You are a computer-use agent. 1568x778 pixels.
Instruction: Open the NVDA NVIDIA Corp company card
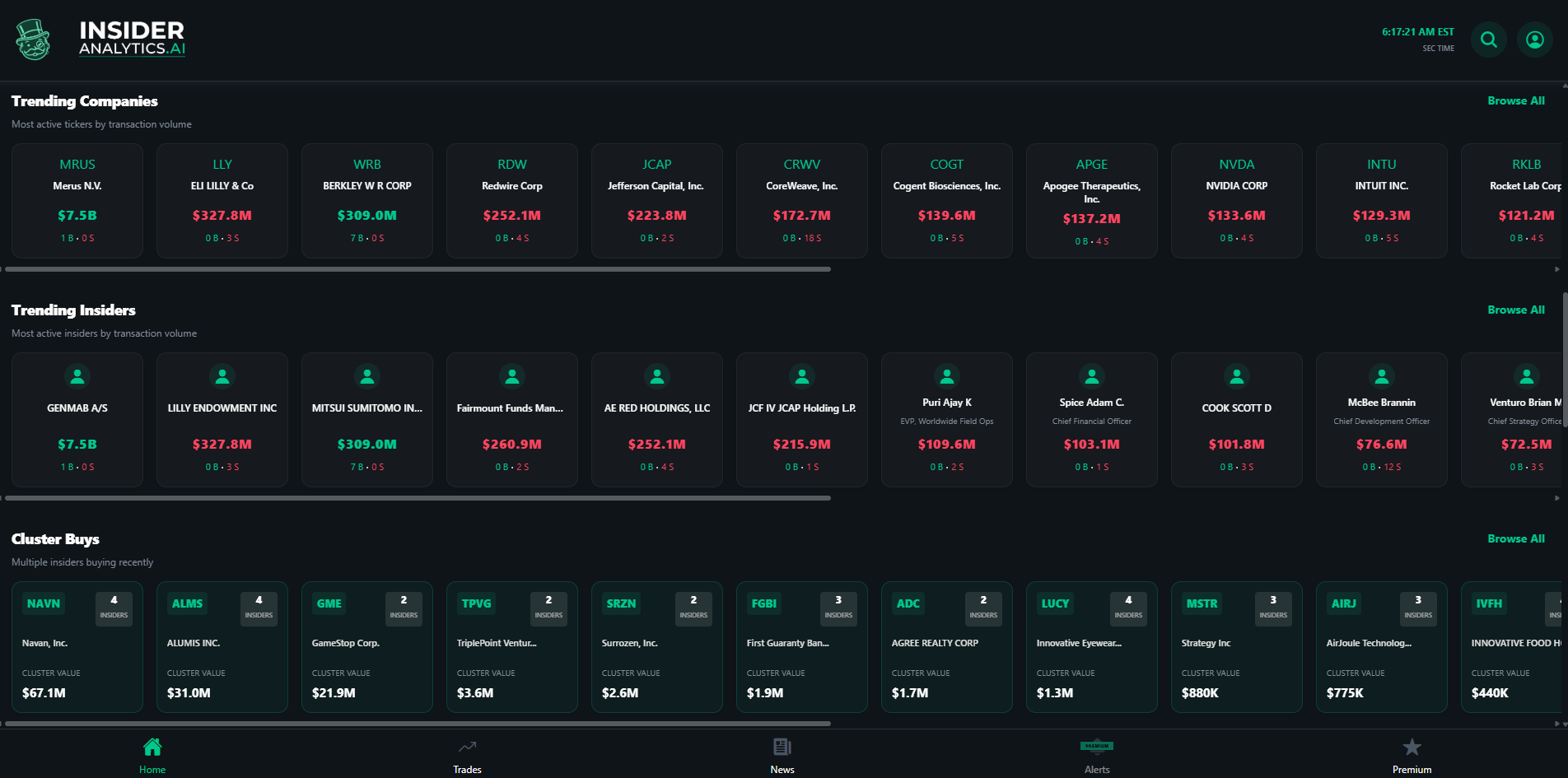coord(1236,200)
